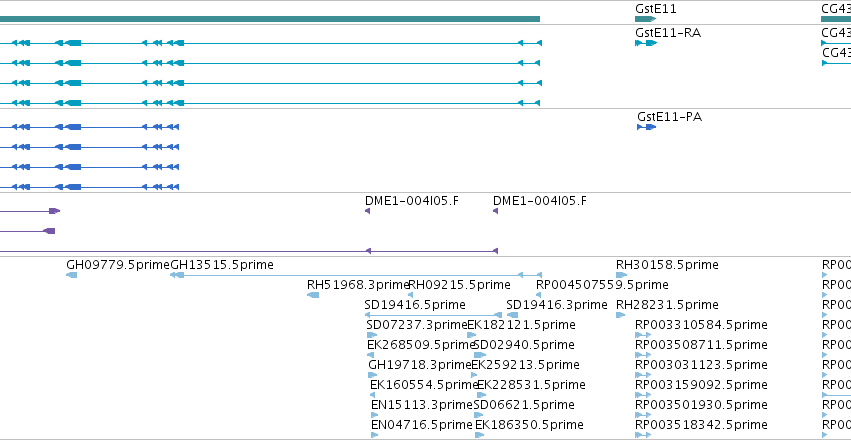Select the RP003518342.5prime EST label
The height and width of the screenshot is (440, 851).
(x=701, y=425)
